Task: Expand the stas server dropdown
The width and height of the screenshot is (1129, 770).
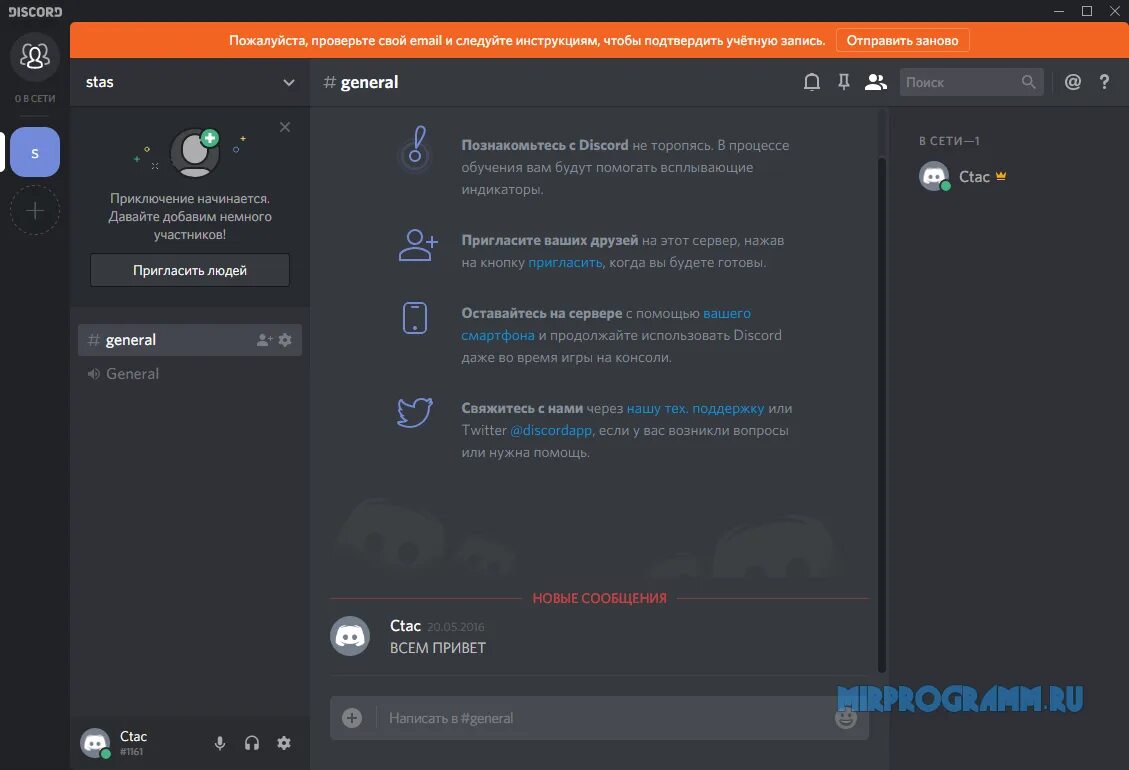Action: (289, 82)
